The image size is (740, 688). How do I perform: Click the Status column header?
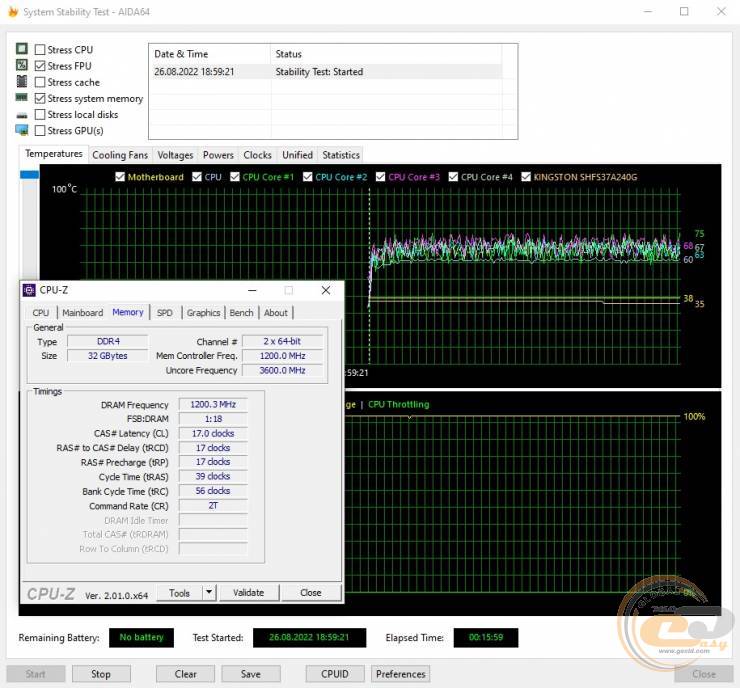pos(386,54)
